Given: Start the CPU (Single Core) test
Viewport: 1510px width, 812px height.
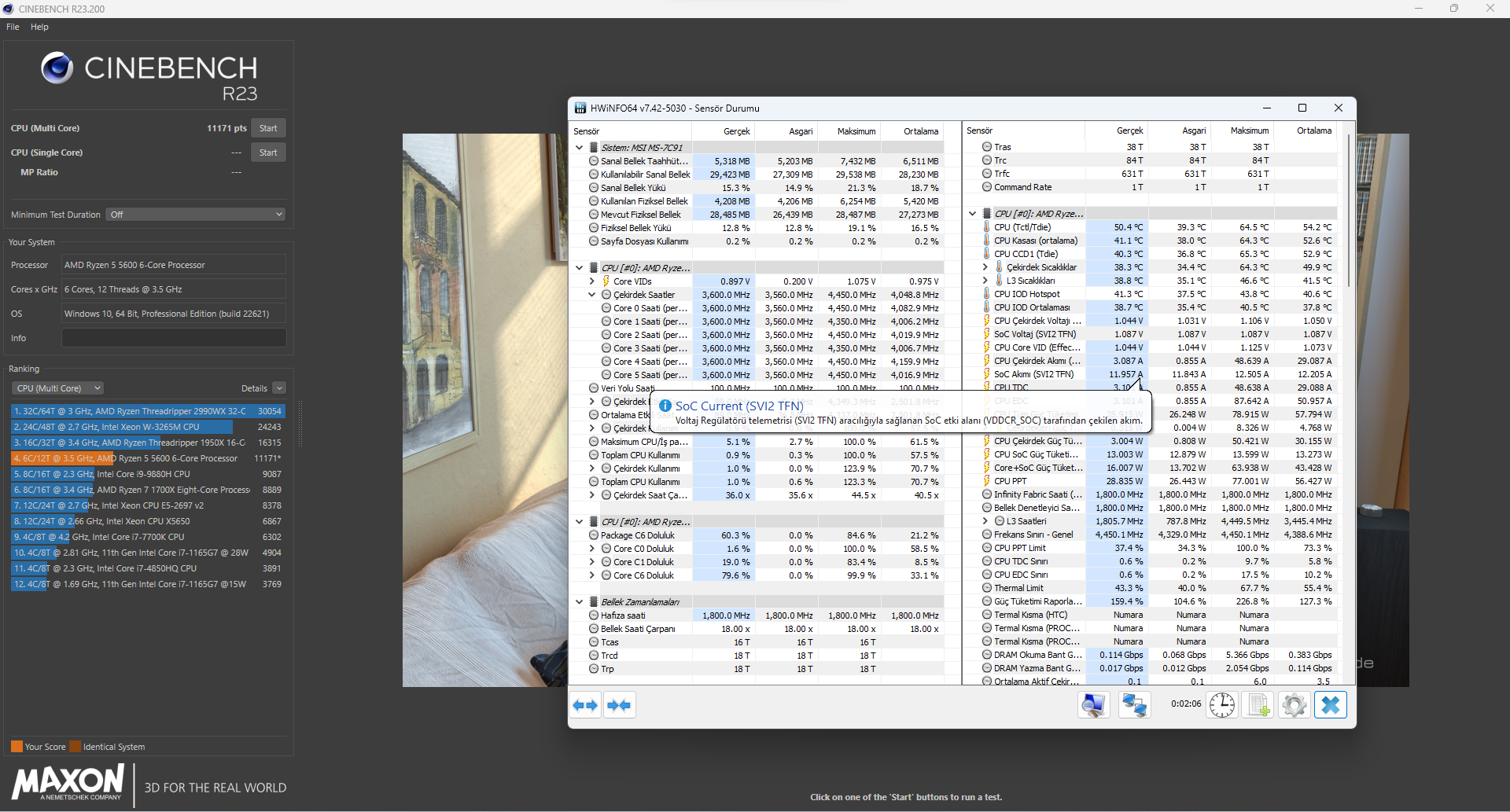Looking at the screenshot, I should tap(268, 152).
